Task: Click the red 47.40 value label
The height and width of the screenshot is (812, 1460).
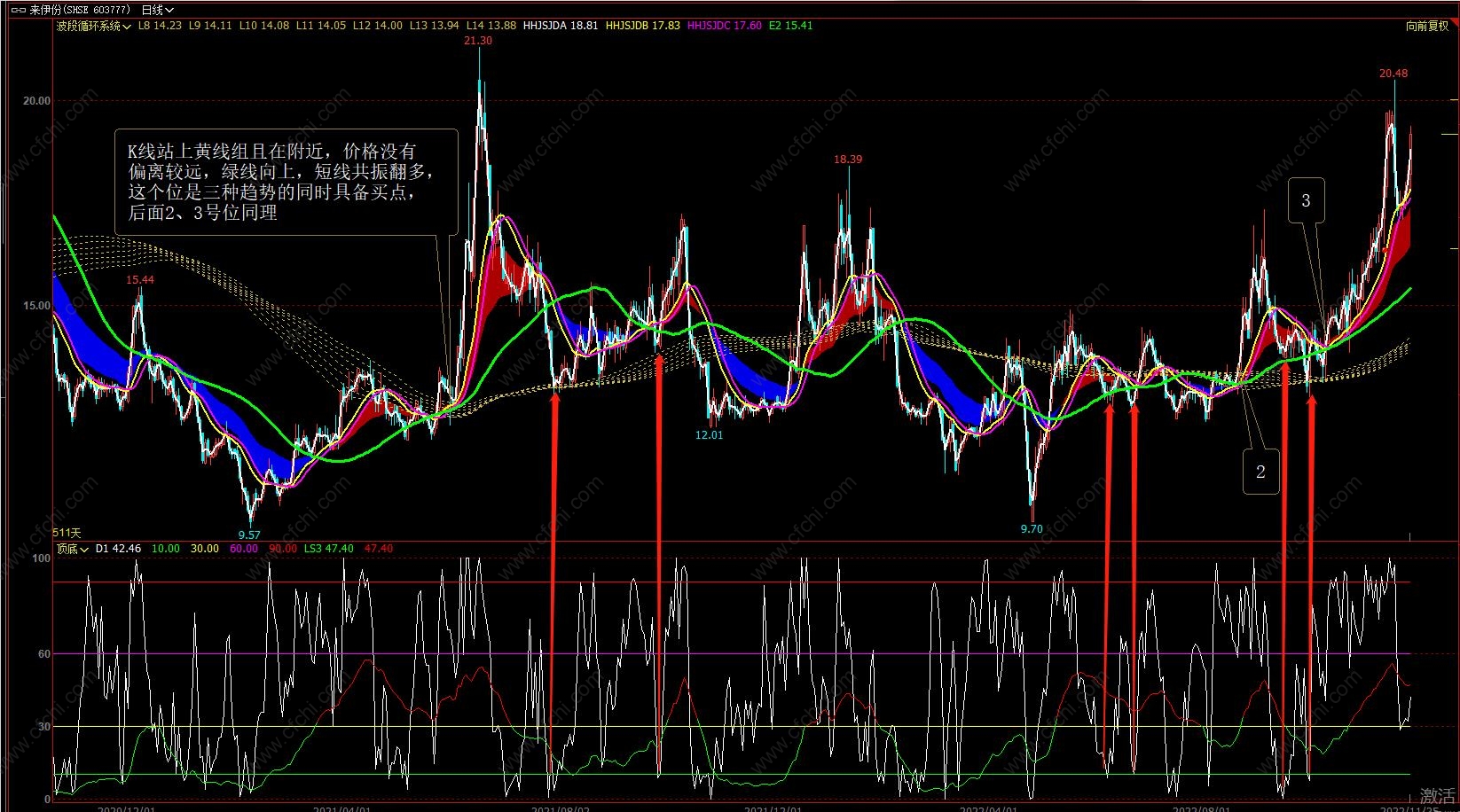Action: tap(379, 549)
